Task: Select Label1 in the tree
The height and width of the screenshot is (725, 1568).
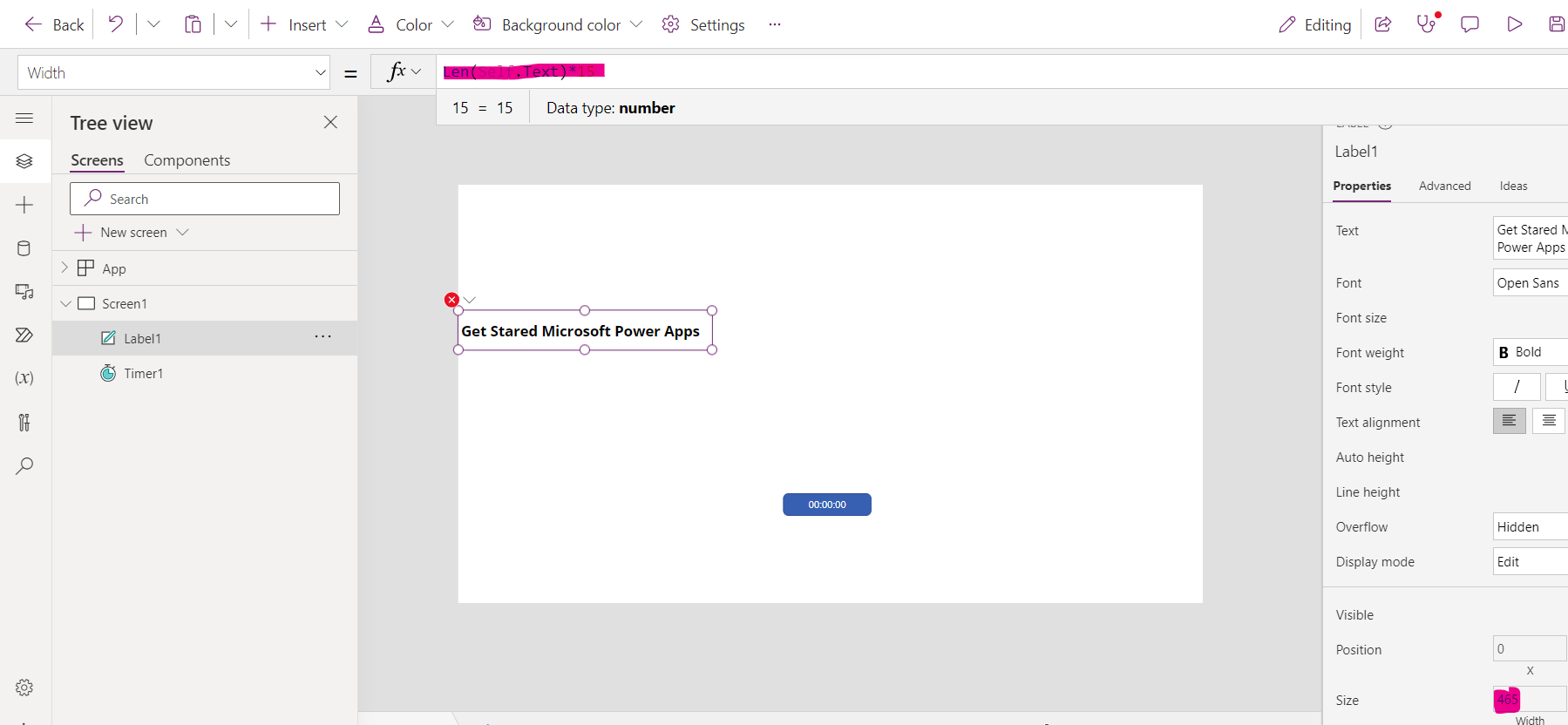Action: 142,338
